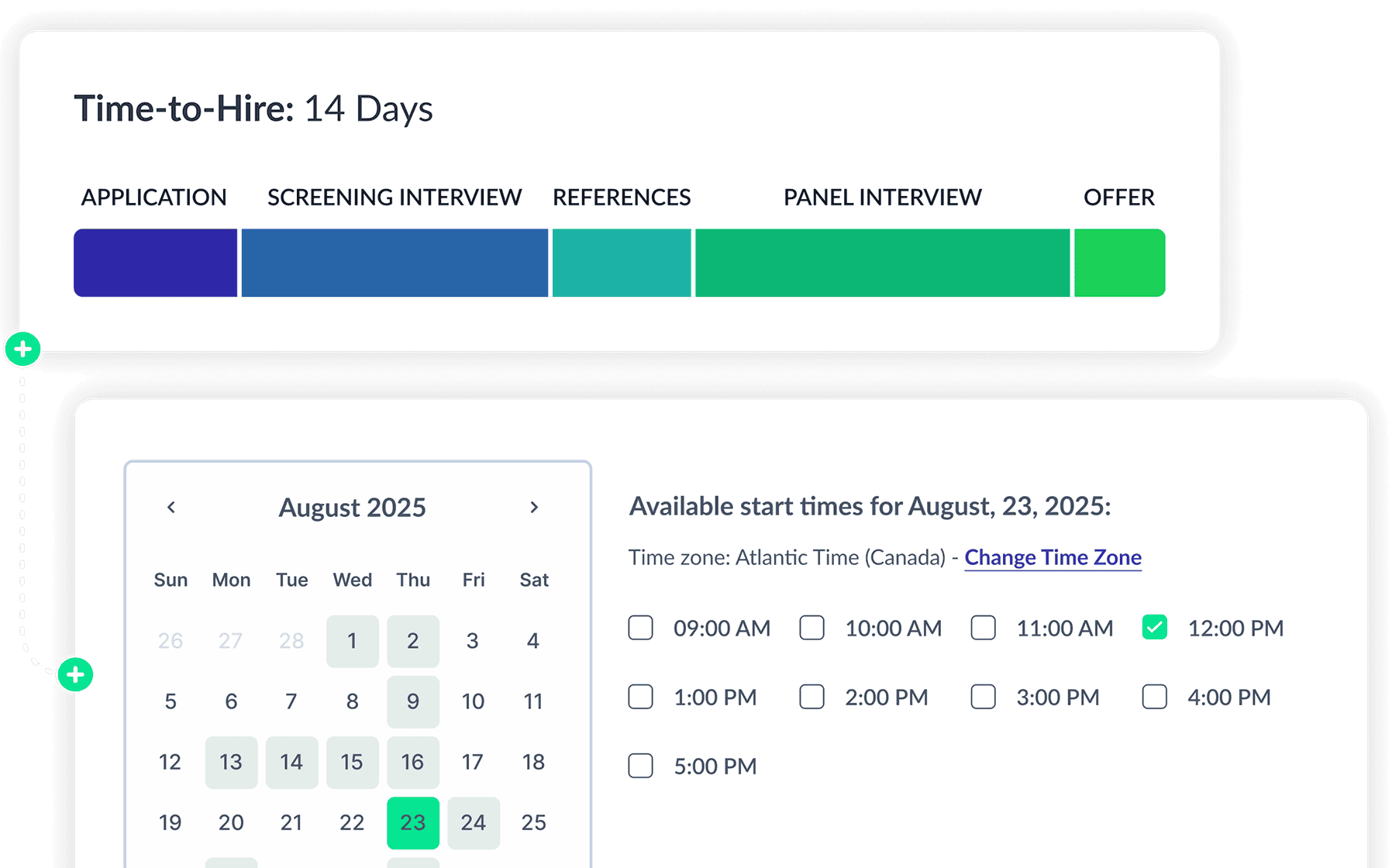Check the 5:00 PM time slot
Screen dimensions: 1399x868
pos(641,766)
